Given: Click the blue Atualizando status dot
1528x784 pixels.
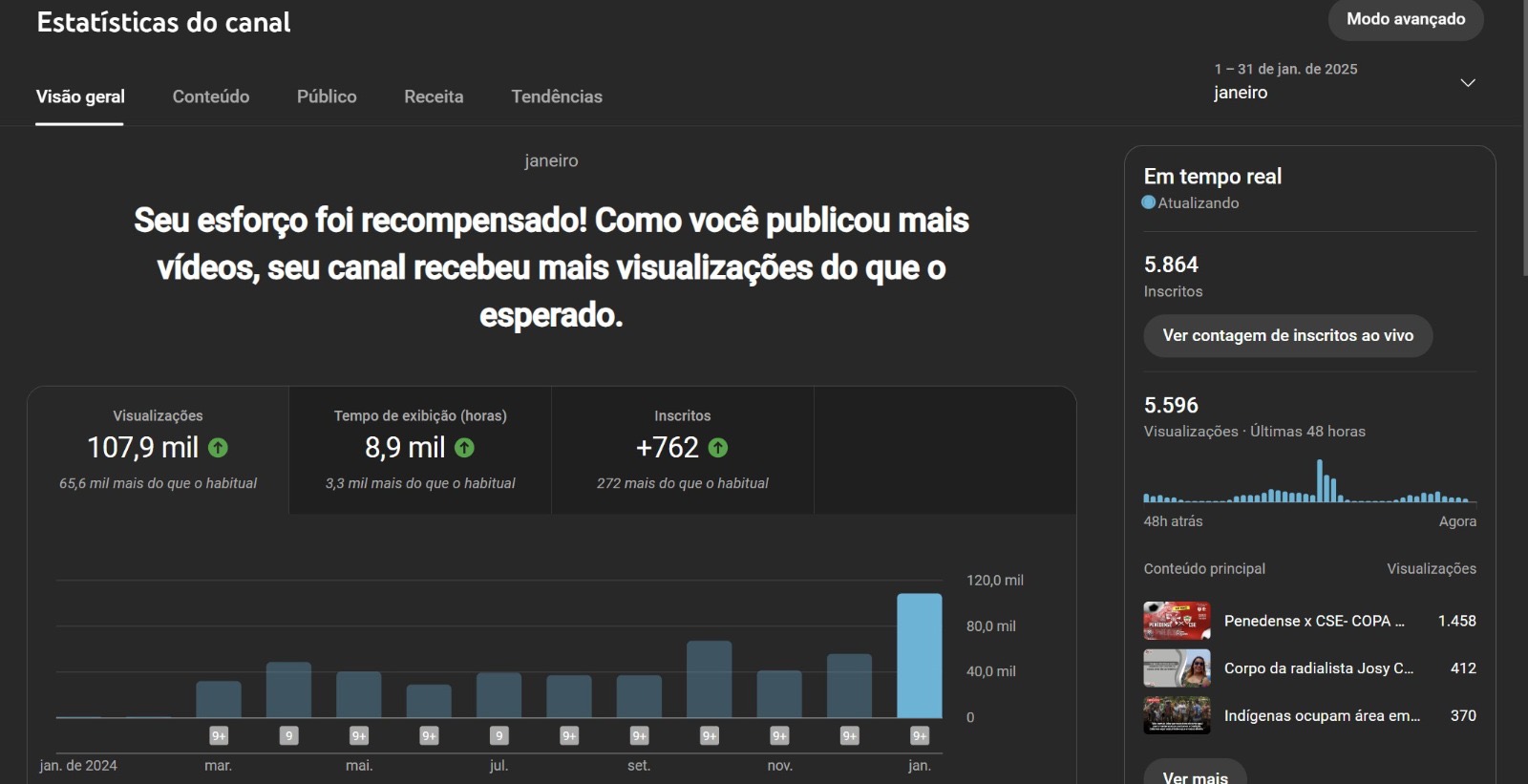Looking at the screenshot, I should tap(1149, 202).
